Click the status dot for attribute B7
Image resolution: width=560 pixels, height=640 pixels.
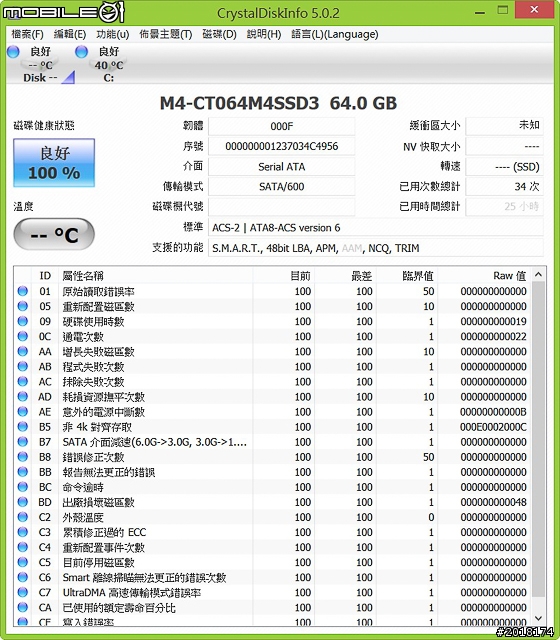[23, 442]
